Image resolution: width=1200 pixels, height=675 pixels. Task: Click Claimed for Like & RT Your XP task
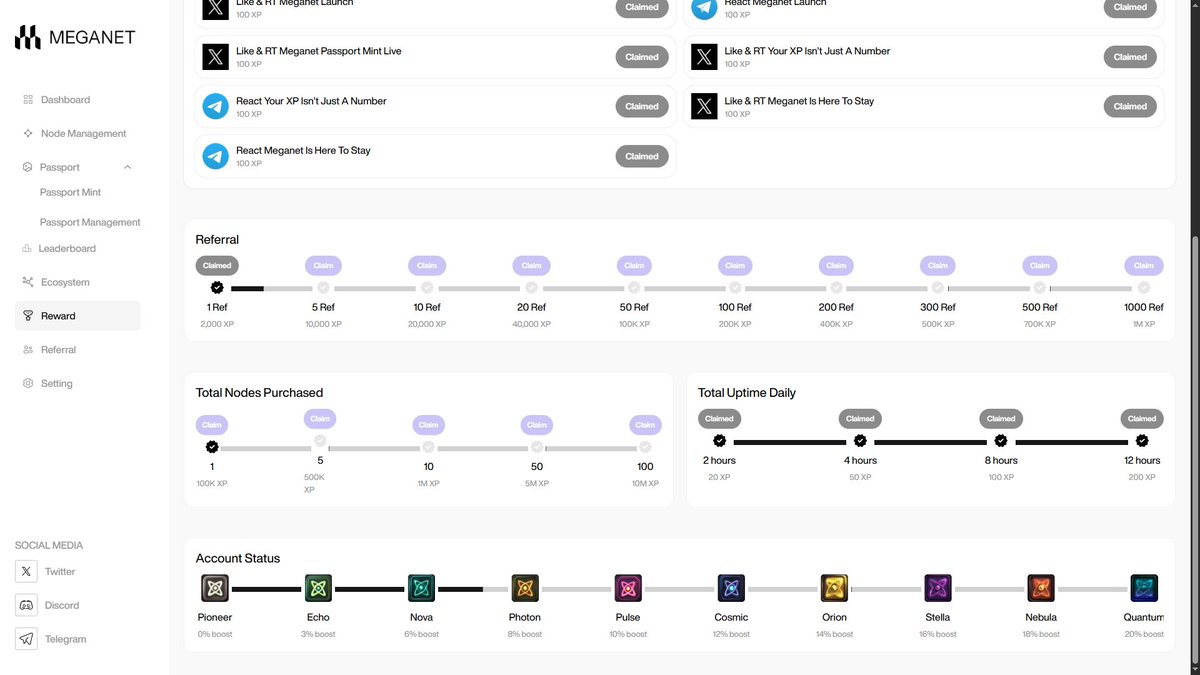pos(1130,57)
